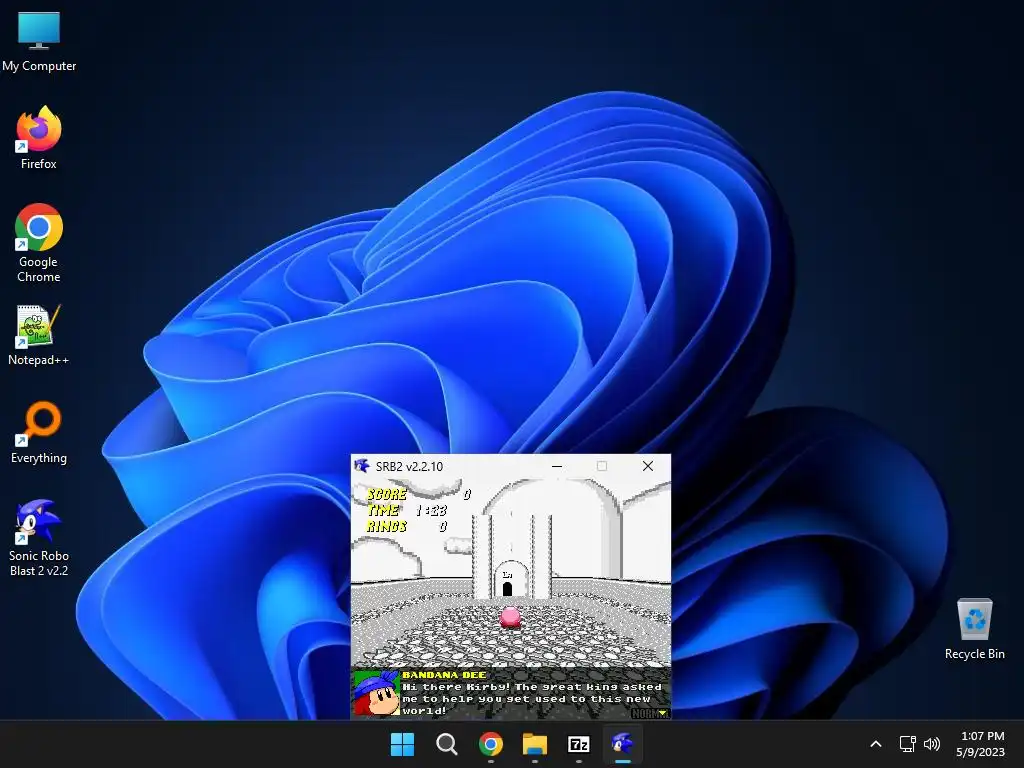
Task: Open Sonic Robo Blast 2 v2.2 shortcut
Action: click(39, 537)
